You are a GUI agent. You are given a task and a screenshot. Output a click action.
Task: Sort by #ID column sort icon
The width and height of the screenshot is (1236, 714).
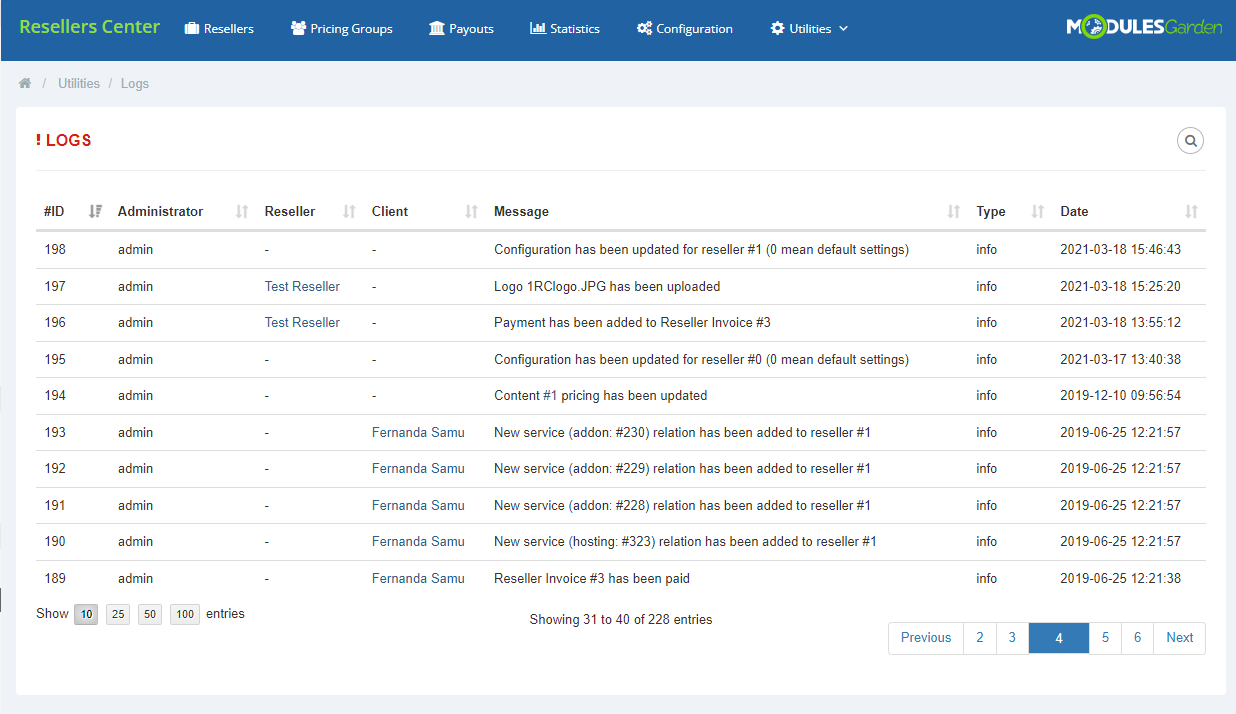coord(95,211)
